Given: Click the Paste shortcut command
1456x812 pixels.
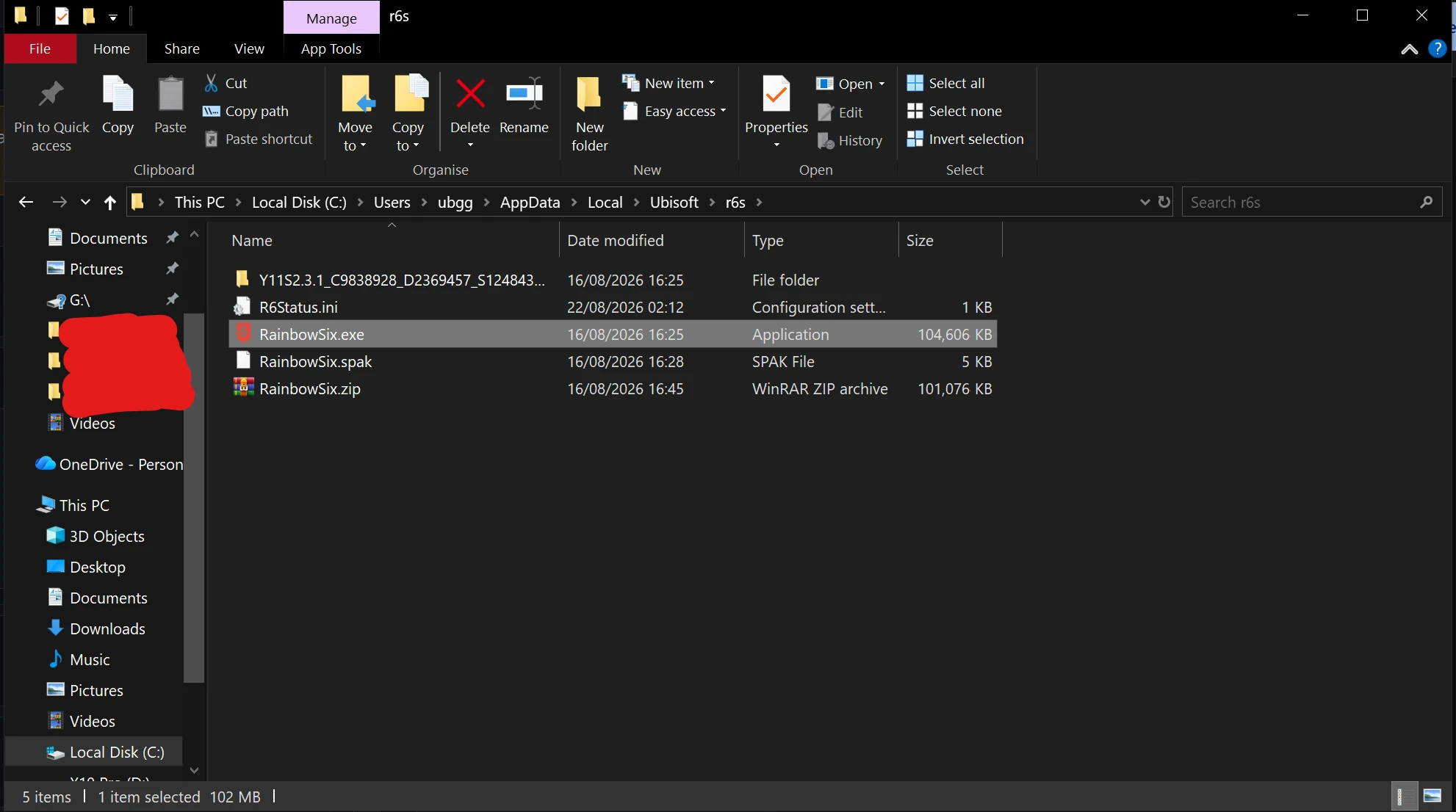Looking at the screenshot, I should [258, 139].
